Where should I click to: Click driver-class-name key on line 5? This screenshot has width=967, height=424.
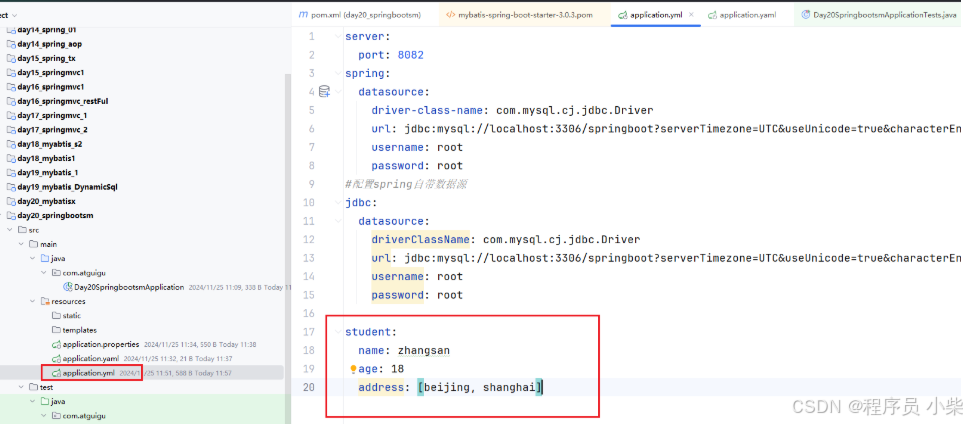coord(425,110)
